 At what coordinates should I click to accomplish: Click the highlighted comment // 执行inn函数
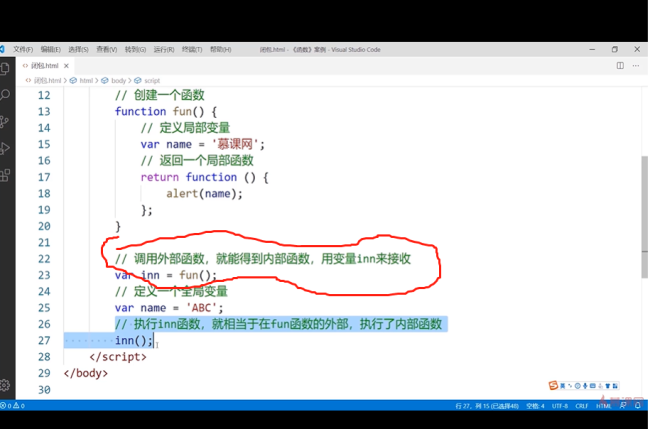[279, 324]
